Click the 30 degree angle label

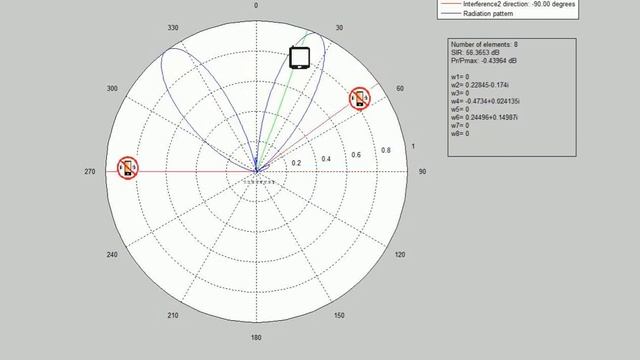coord(339,28)
